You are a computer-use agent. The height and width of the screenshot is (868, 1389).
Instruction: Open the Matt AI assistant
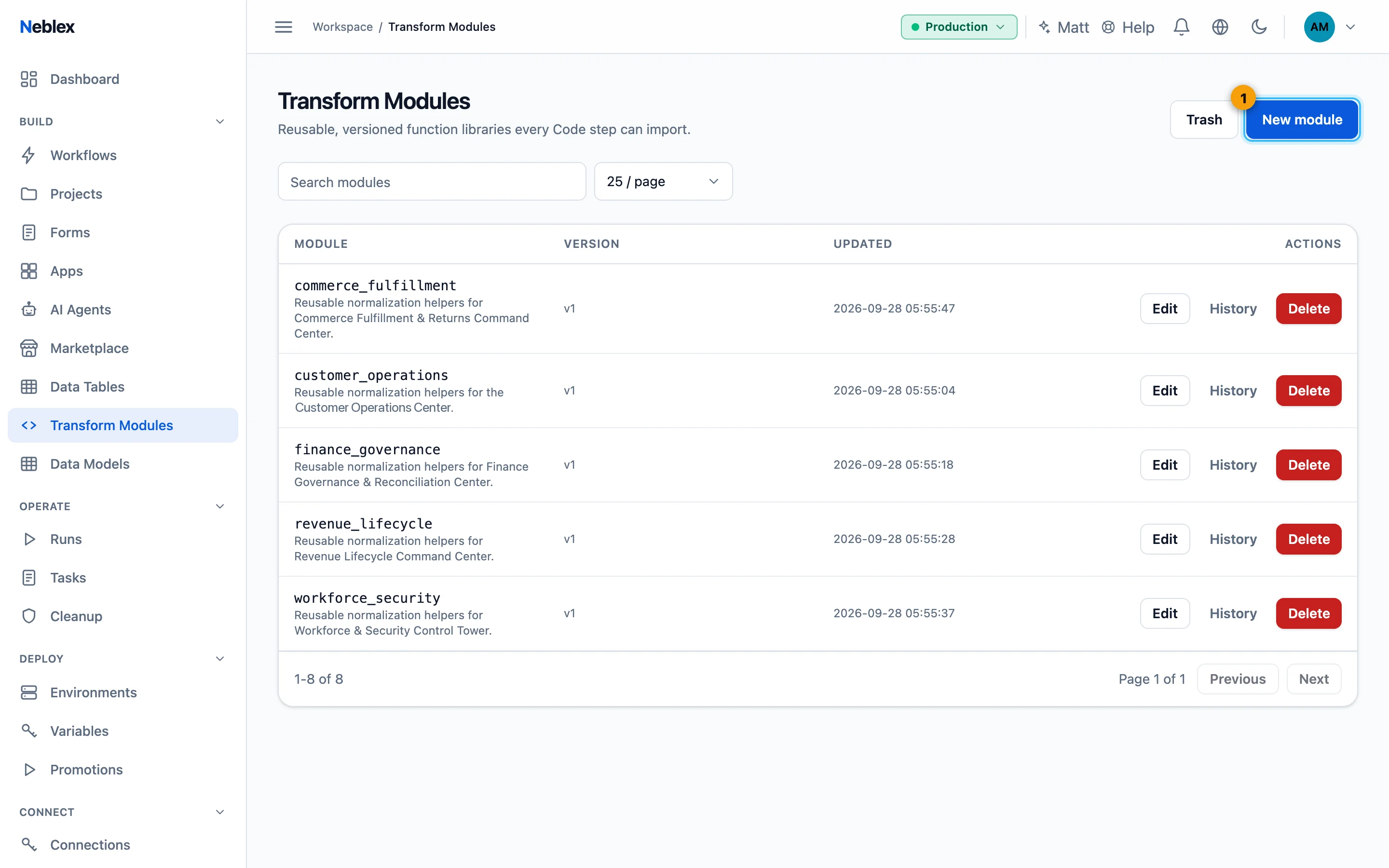[1063, 27]
